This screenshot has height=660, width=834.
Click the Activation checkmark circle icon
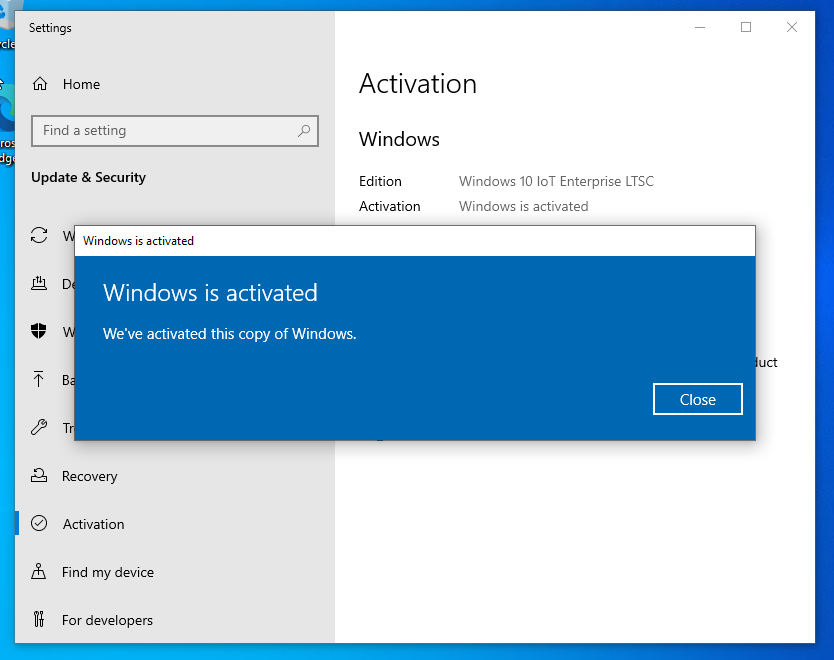pos(39,524)
